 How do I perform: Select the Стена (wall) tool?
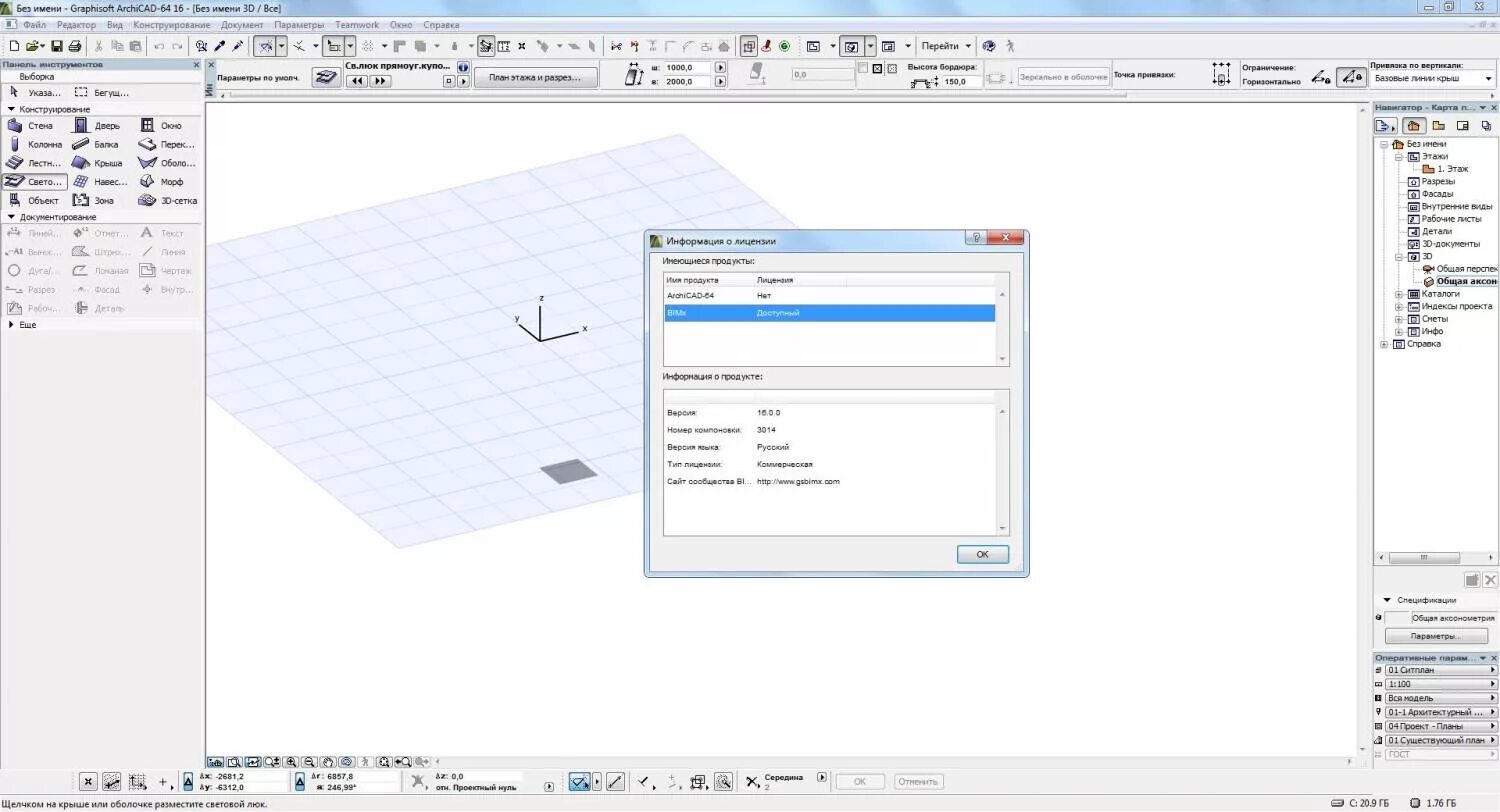point(32,126)
